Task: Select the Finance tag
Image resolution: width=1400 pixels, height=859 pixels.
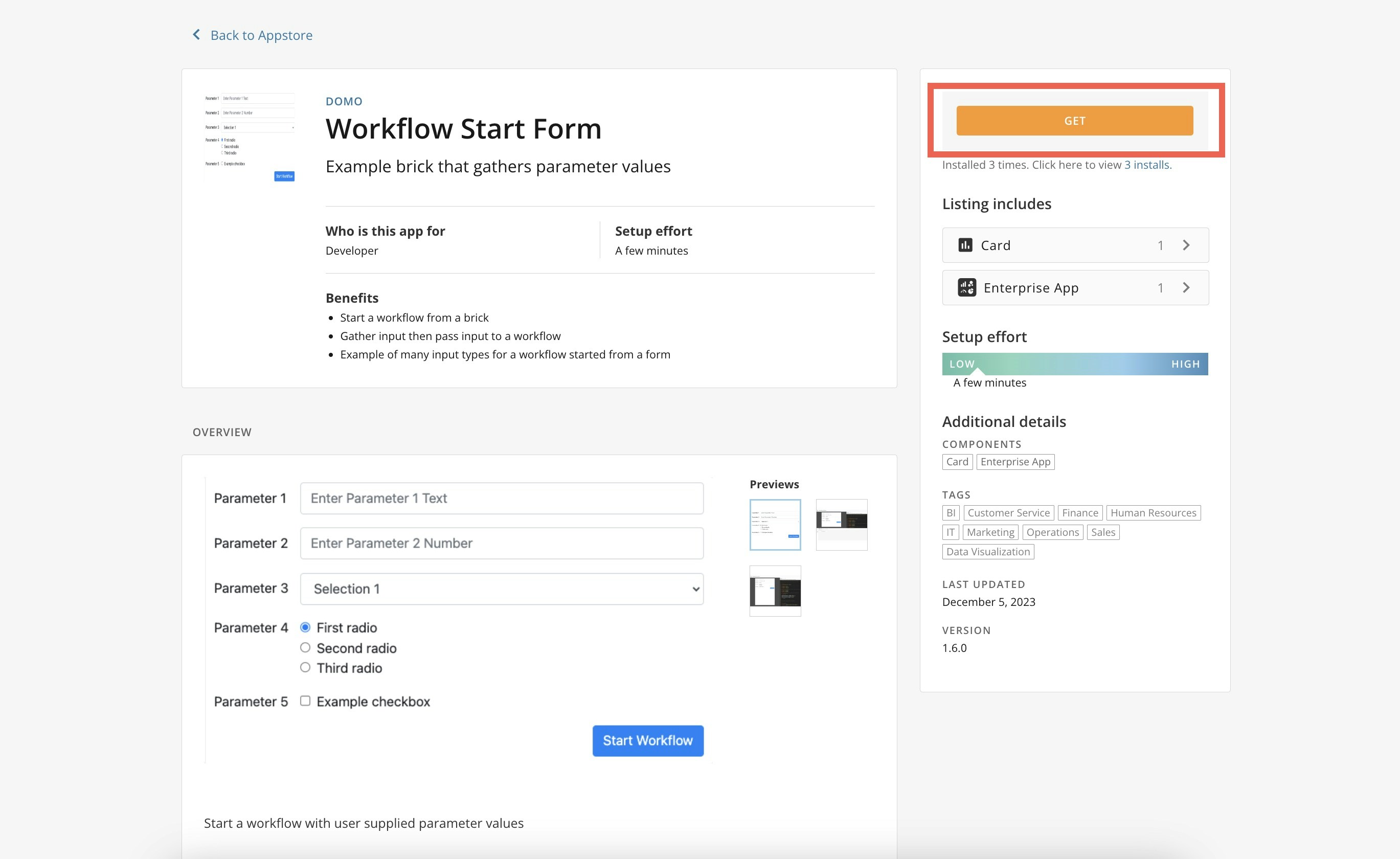Action: point(1079,512)
